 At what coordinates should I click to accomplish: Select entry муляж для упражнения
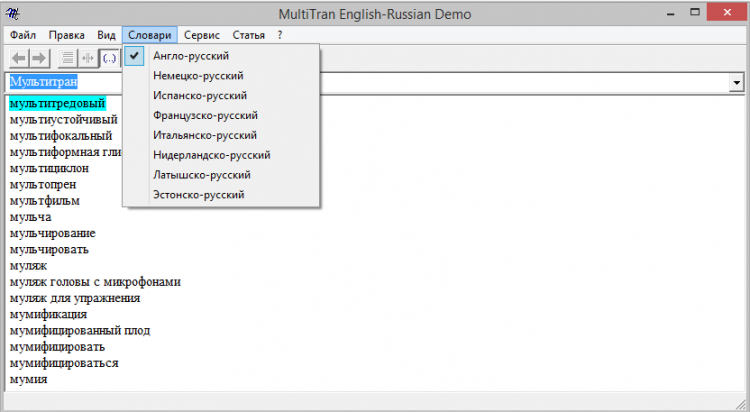(75, 299)
